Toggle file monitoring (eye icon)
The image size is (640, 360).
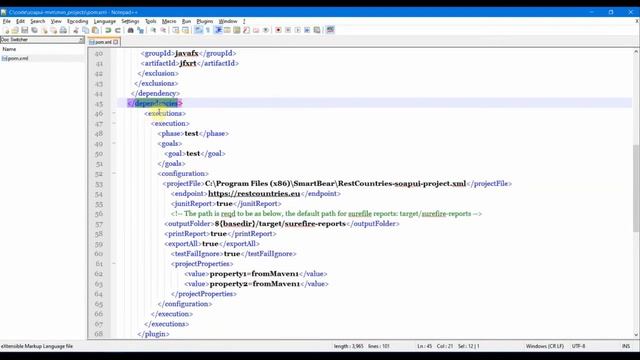coord(266,30)
